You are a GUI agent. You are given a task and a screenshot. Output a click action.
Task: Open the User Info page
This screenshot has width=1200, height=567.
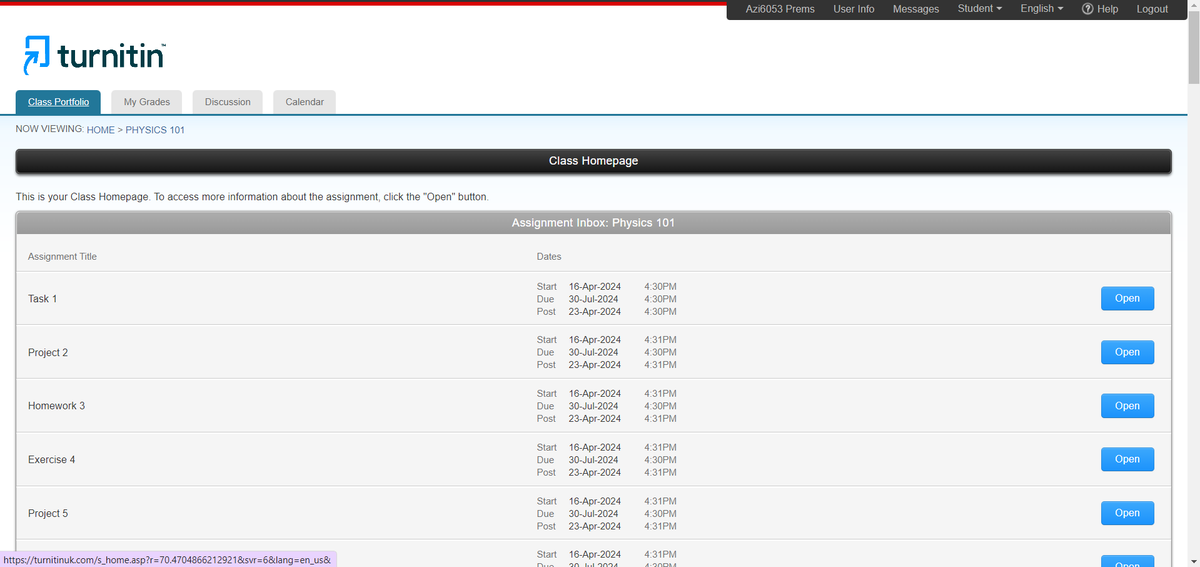(x=854, y=9)
